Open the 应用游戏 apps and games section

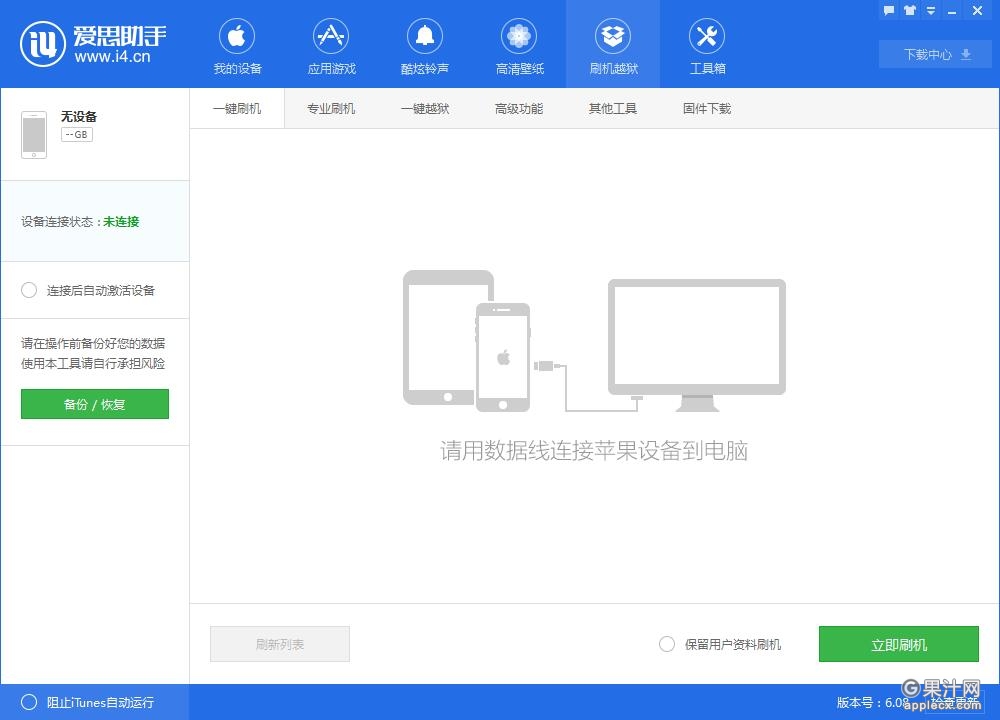[331, 44]
